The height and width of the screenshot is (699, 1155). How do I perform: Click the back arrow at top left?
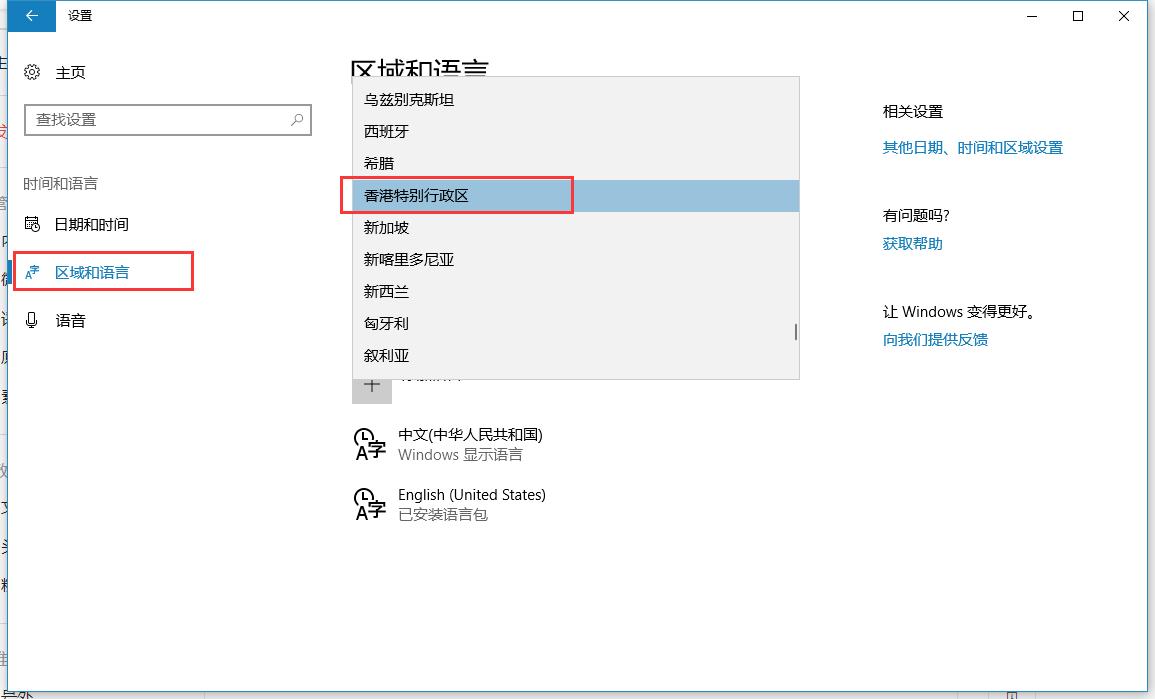(x=30, y=16)
